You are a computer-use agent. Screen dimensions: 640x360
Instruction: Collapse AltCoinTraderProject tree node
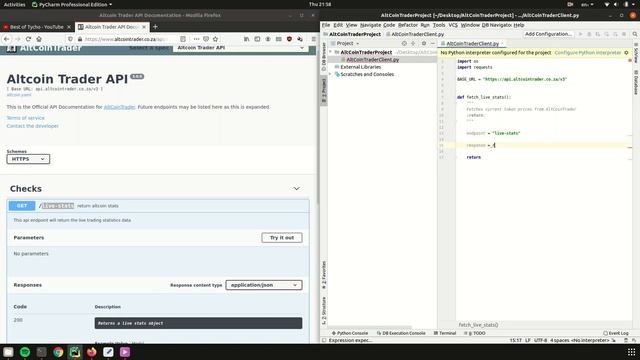pos(331,52)
